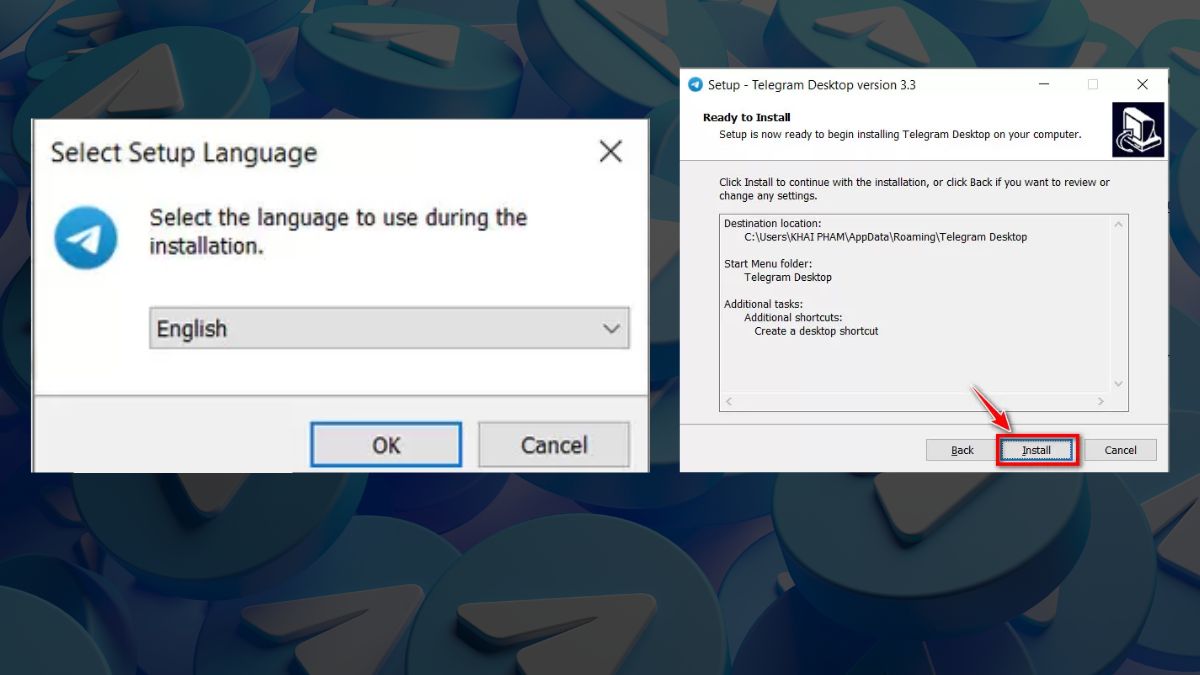1200x675 pixels.
Task: Click the summary box scroll-left arrow
Action: pyautogui.click(x=729, y=402)
